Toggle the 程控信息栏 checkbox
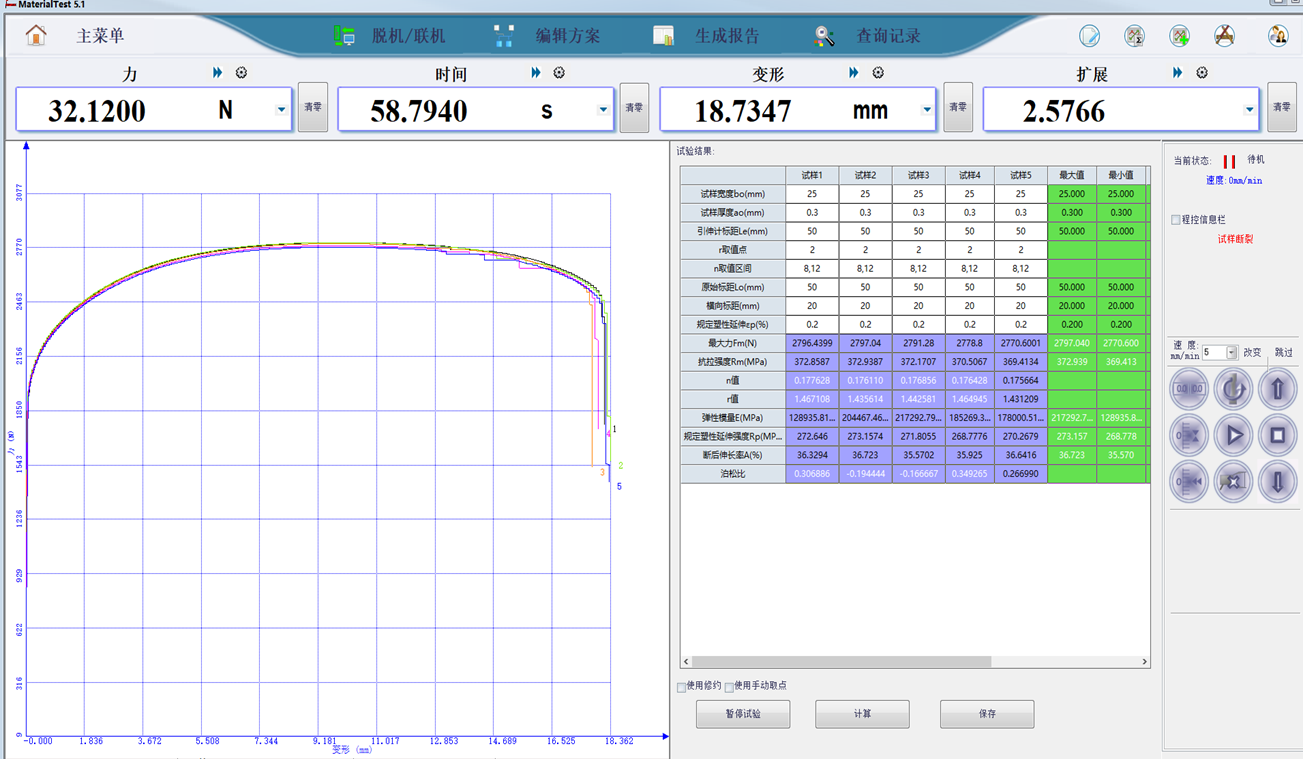Viewport: 1303px width, 759px height. click(1176, 220)
